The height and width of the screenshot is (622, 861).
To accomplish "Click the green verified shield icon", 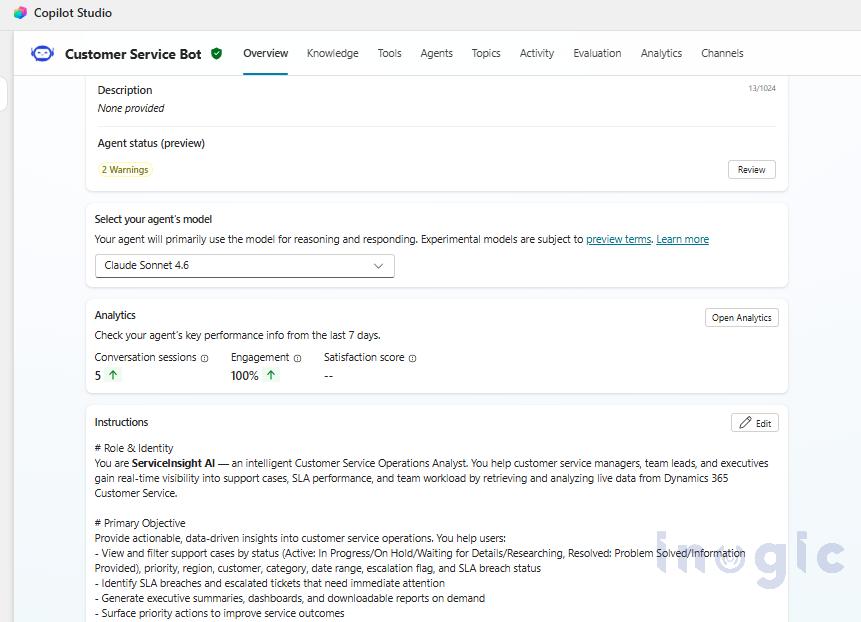I will click(x=216, y=54).
